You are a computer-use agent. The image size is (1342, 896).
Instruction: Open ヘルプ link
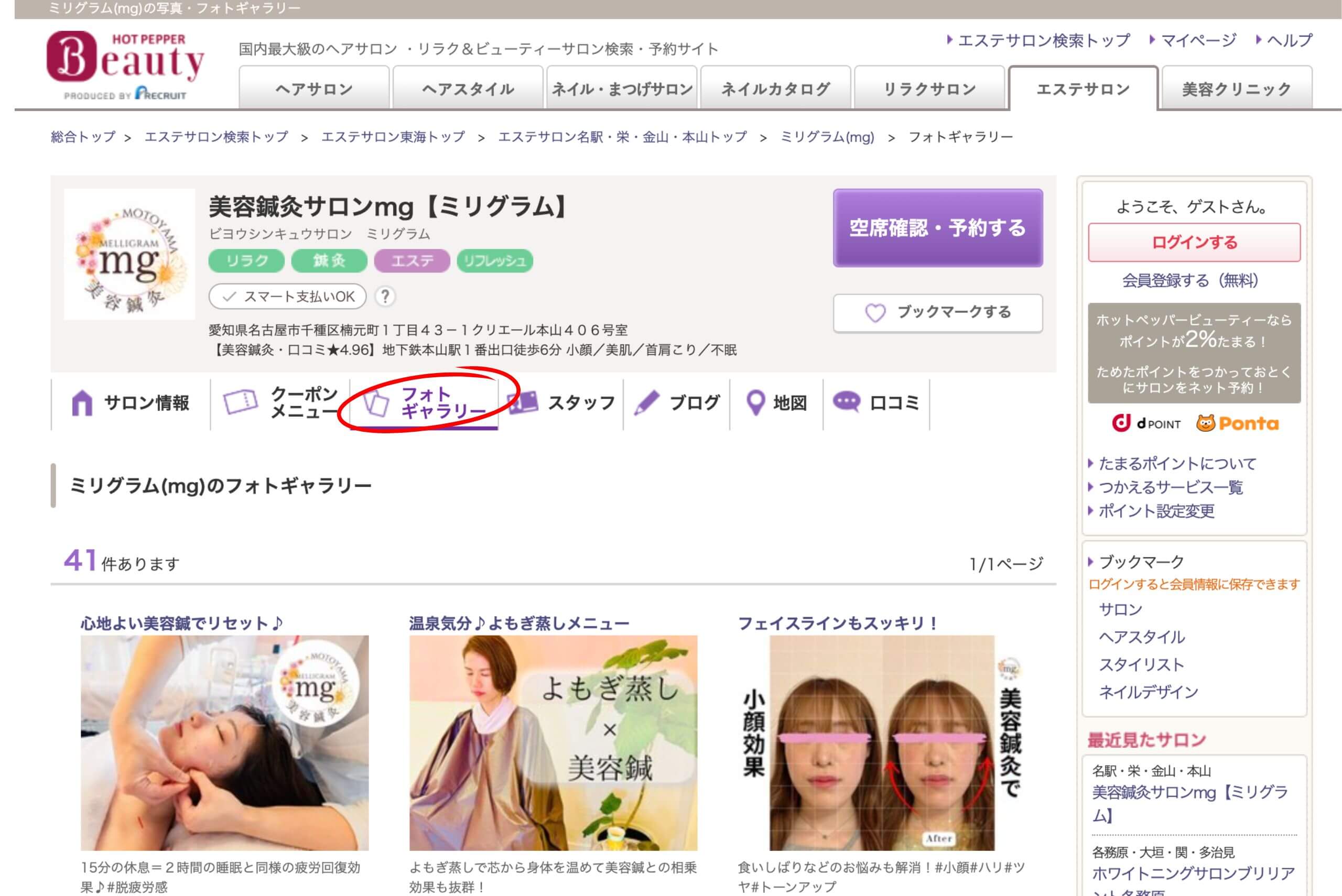(1290, 40)
